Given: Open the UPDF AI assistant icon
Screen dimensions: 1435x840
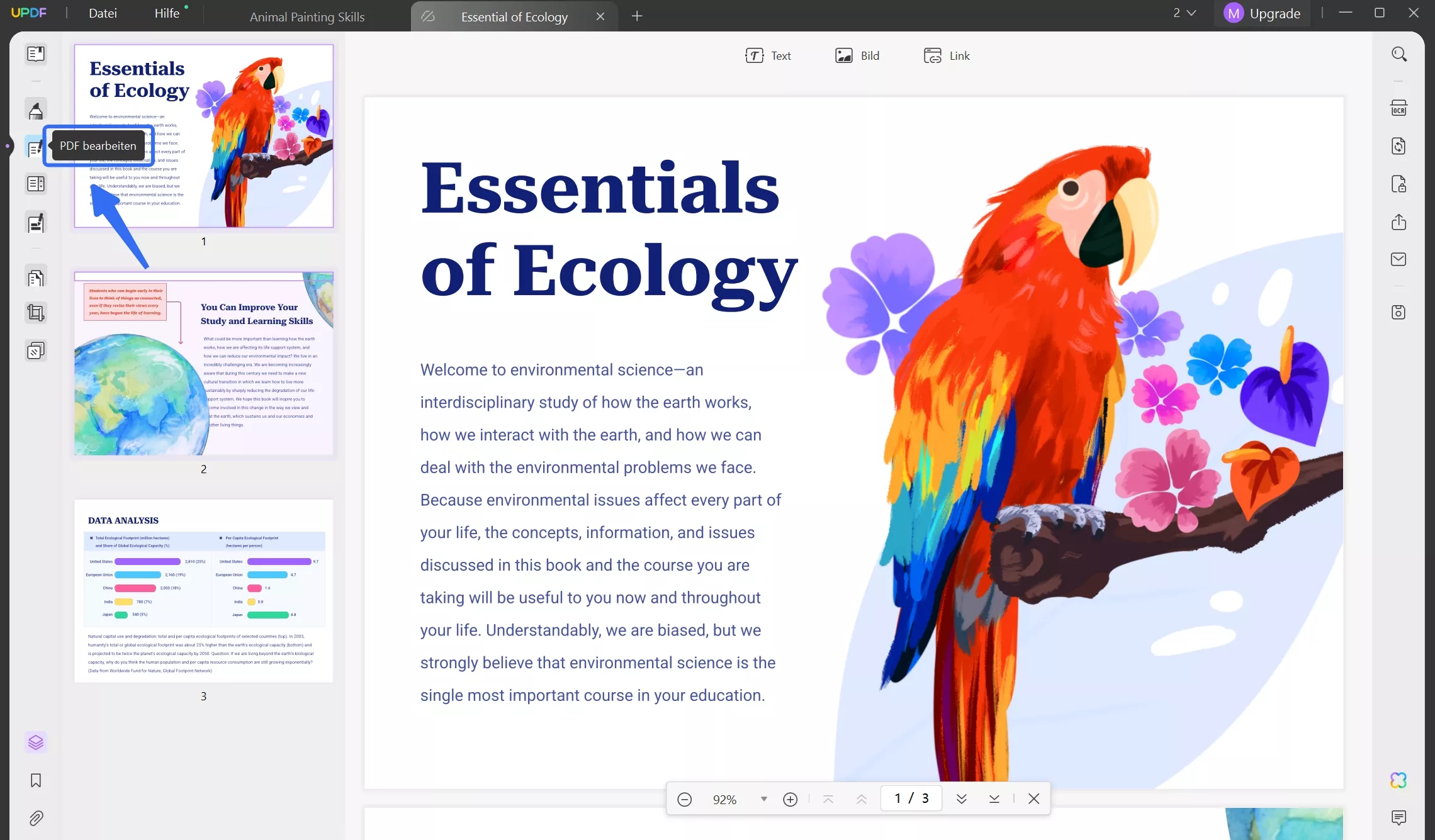Looking at the screenshot, I should click(1398, 780).
